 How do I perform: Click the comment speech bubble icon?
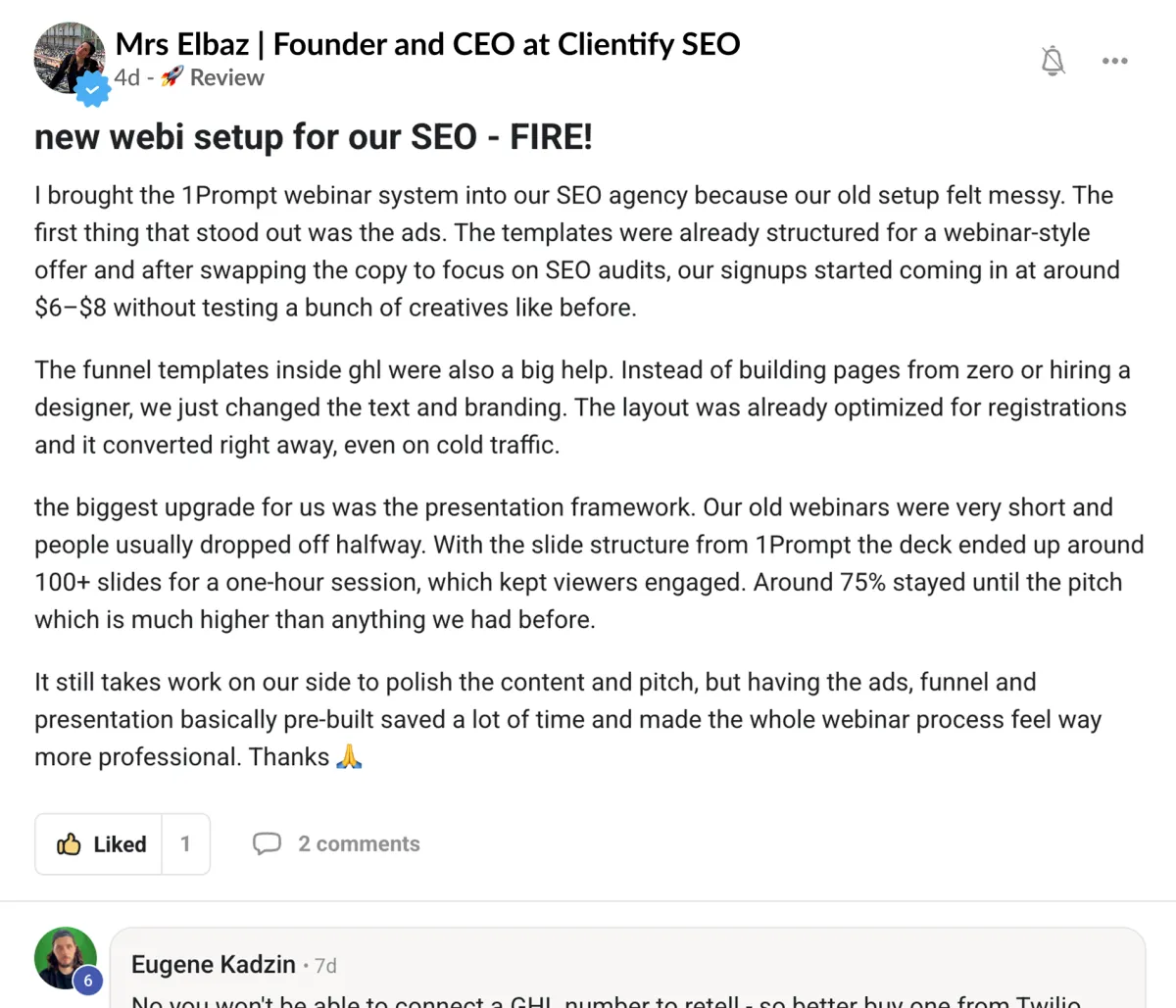tap(267, 844)
